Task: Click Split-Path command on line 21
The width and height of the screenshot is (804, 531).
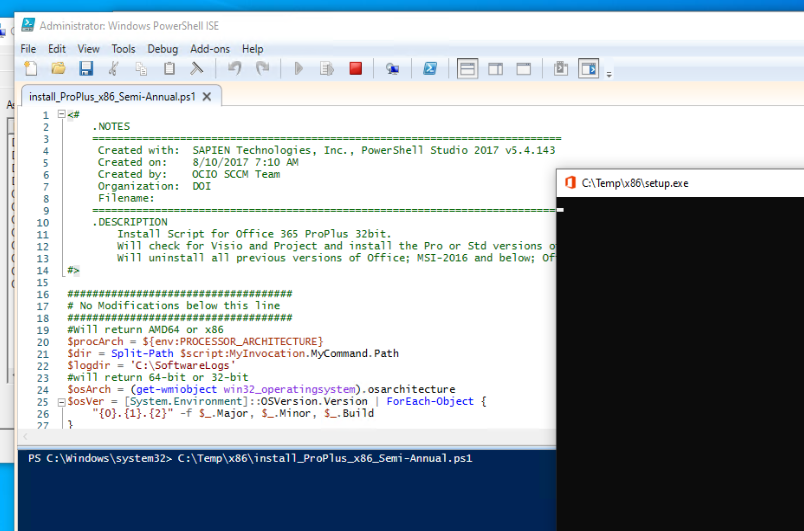Action: tap(142, 353)
